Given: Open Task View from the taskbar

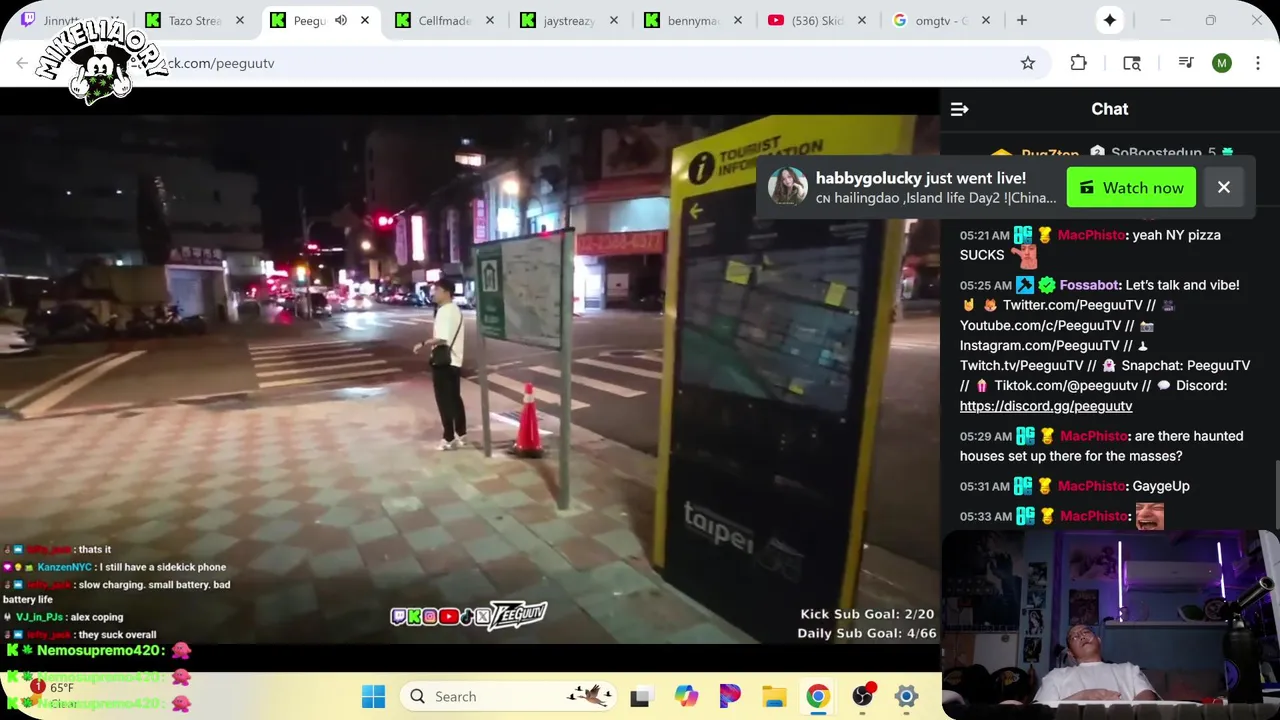Looking at the screenshot, I should pos(641,697).
